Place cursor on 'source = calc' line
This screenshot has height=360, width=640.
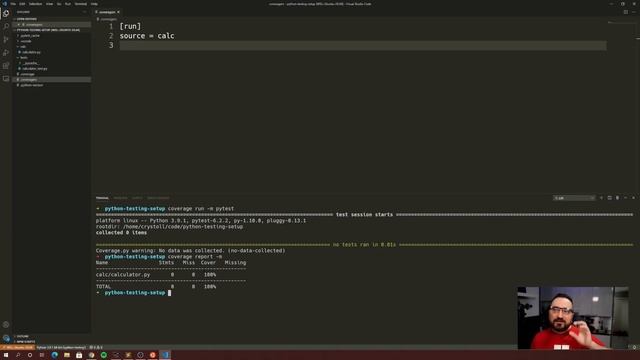click(147, 36)
